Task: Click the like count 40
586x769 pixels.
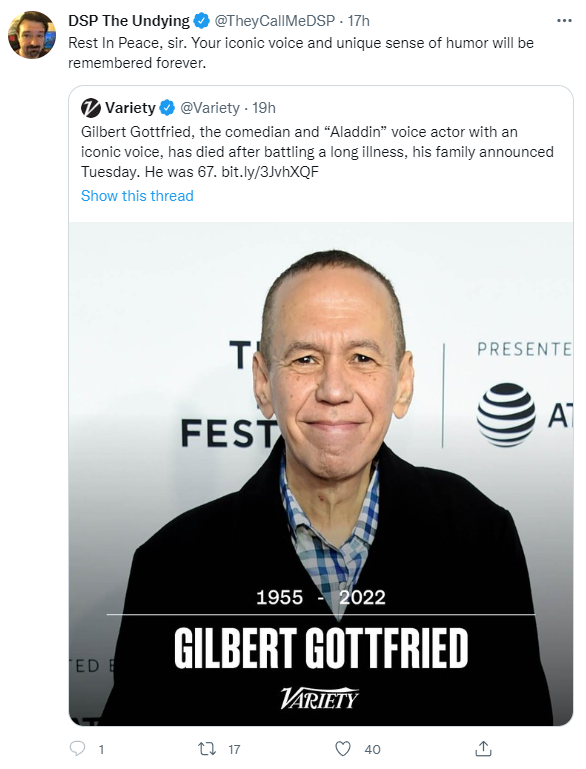Action: [373, 749]
